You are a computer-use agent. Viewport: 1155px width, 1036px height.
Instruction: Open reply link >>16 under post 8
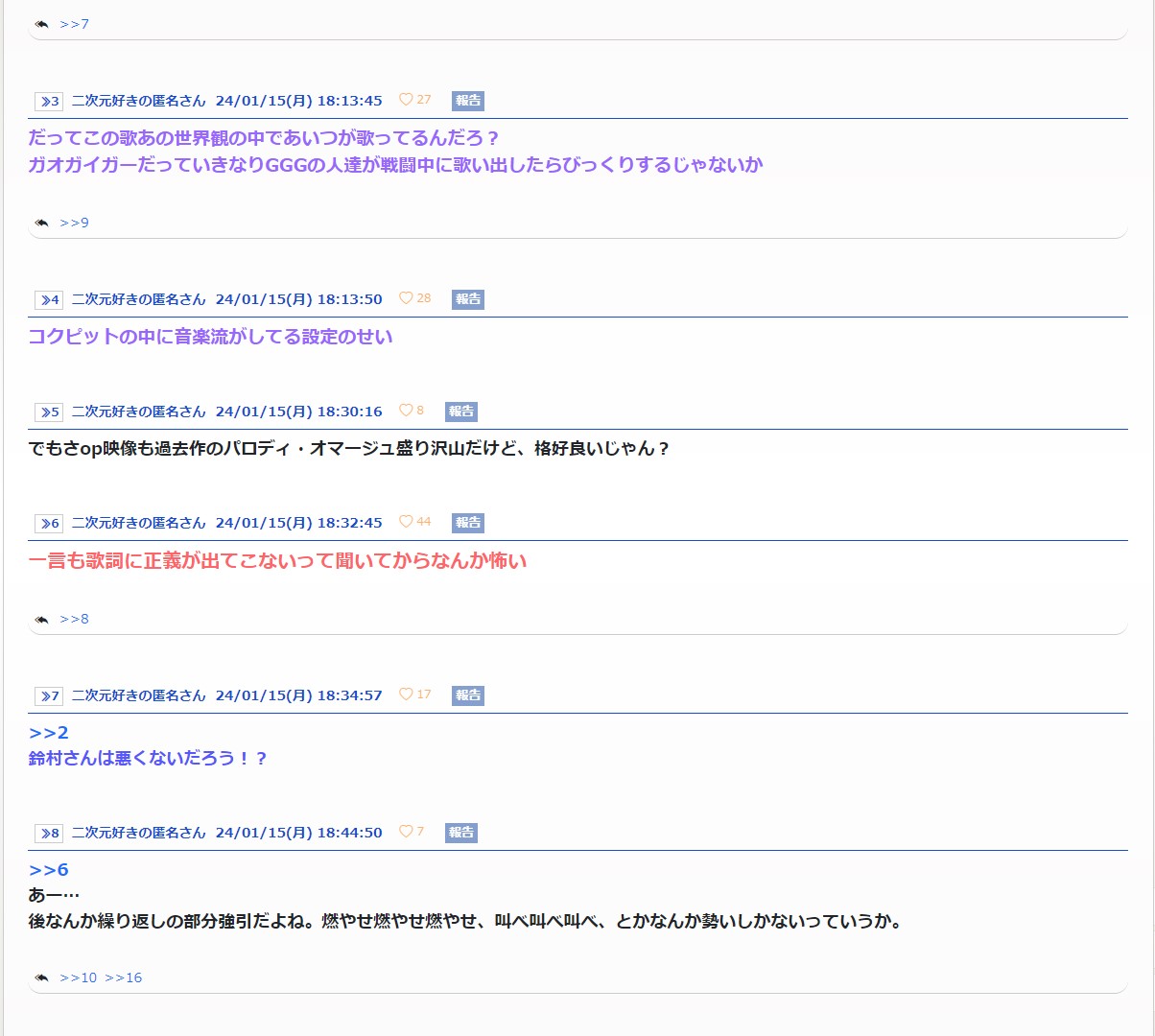pos(123,977)
